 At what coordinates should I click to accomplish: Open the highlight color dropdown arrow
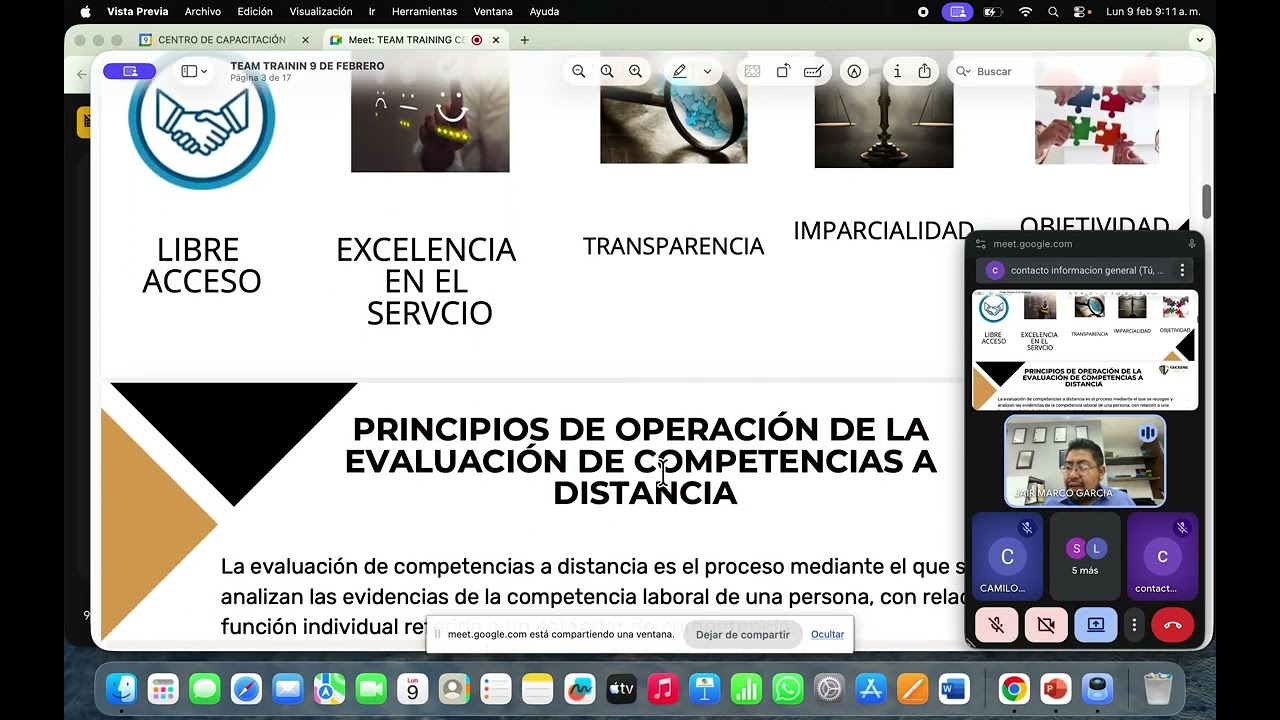[x=707, y=72]
